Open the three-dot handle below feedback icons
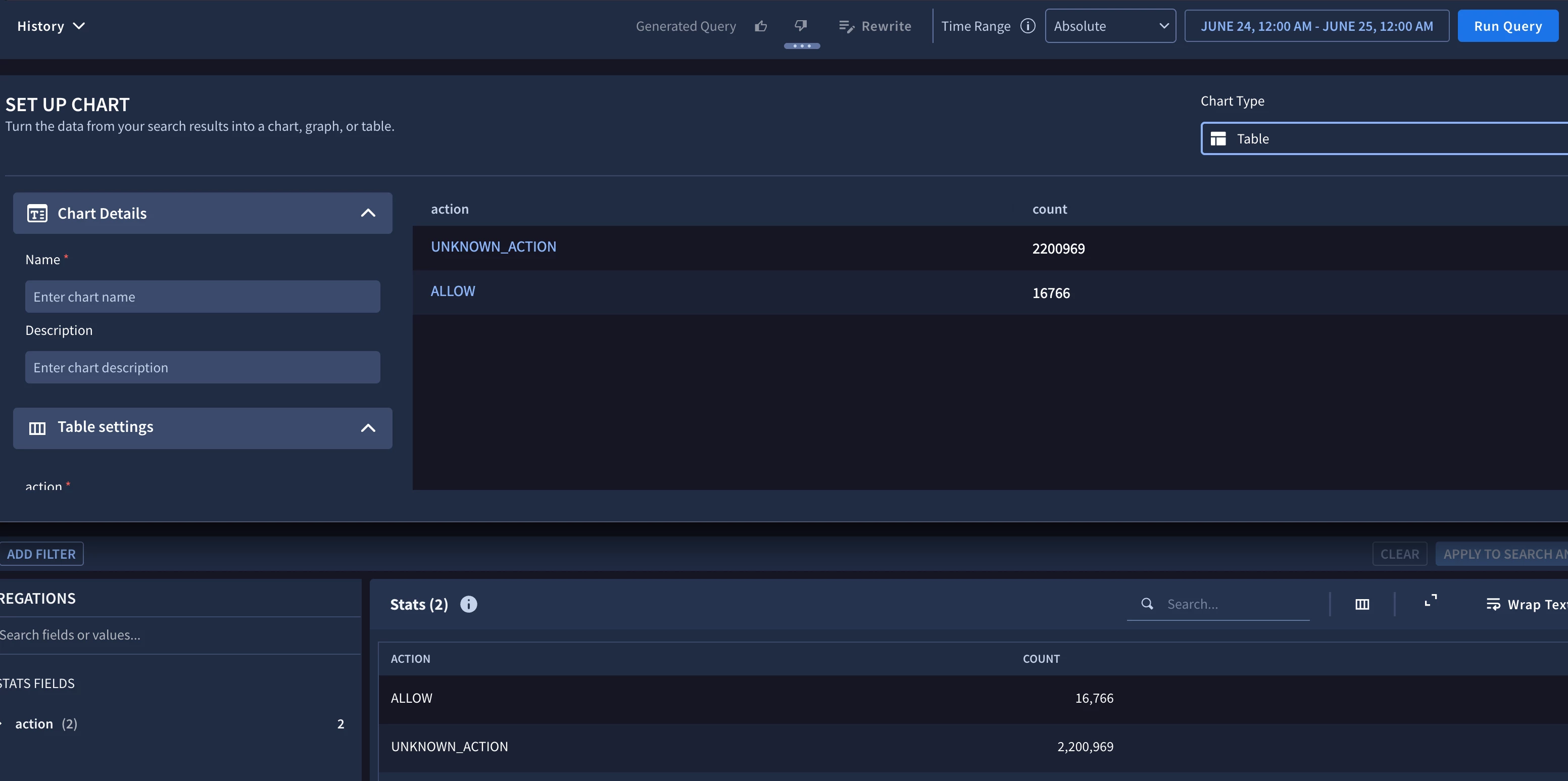 (802, 46)
